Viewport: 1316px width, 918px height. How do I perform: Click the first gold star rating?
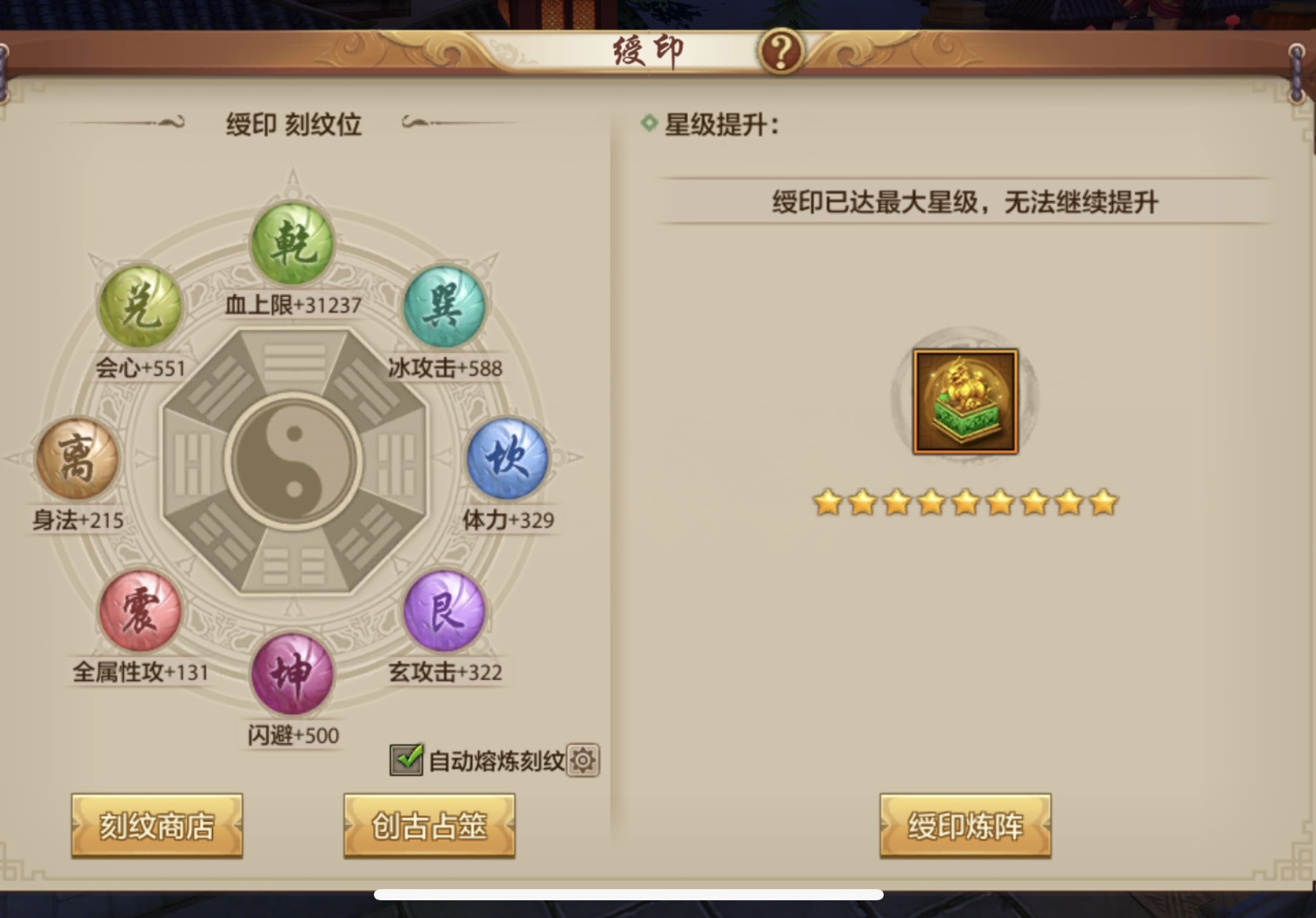click(x=828, y=503)
